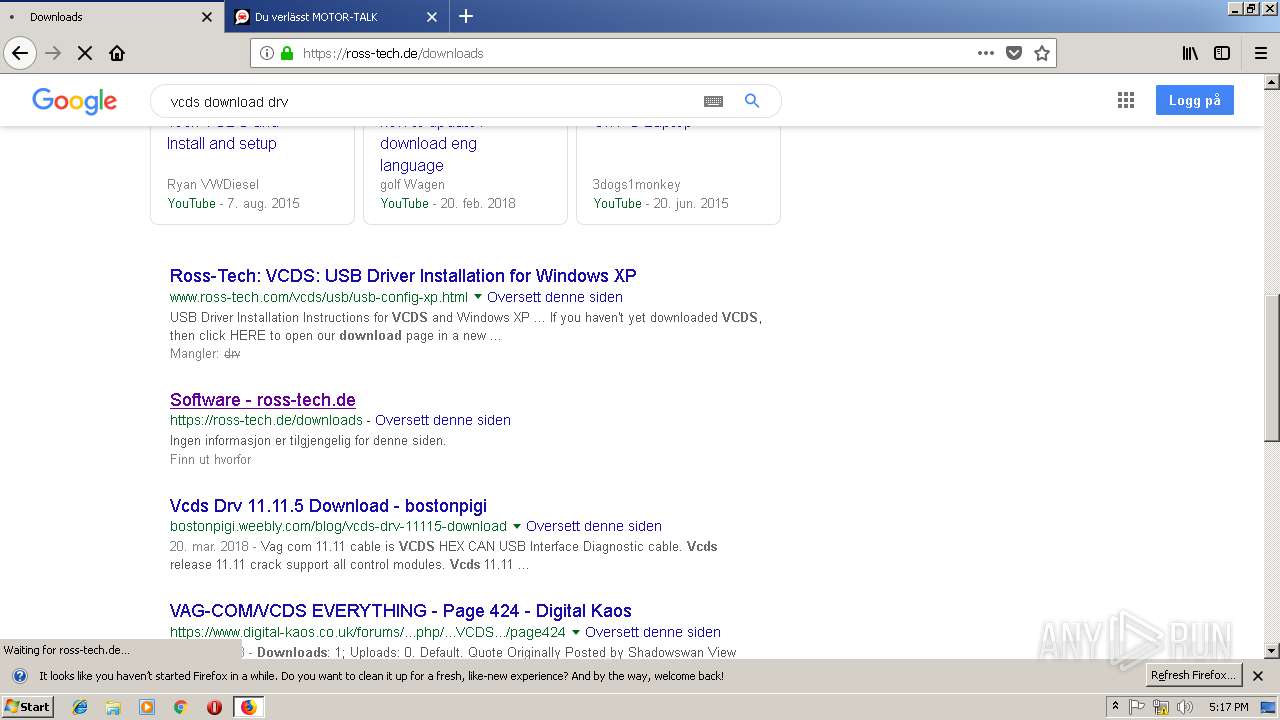
Task: Dismiss the Firefox refresh notification bar
Action: pyautogui.click(x=1258, y=676)
